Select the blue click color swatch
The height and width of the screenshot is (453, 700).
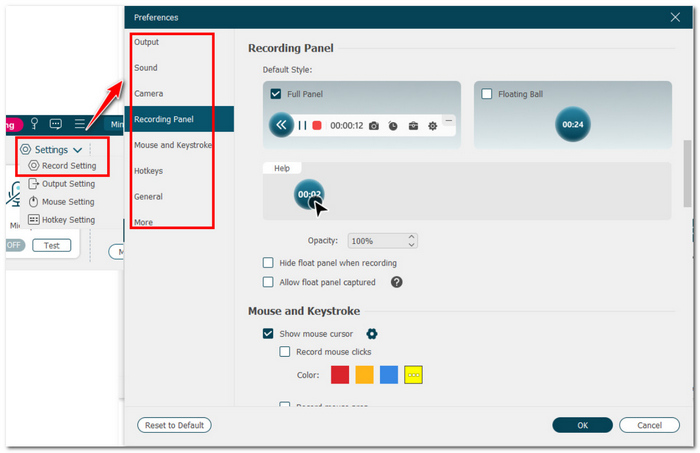[389, 375]
